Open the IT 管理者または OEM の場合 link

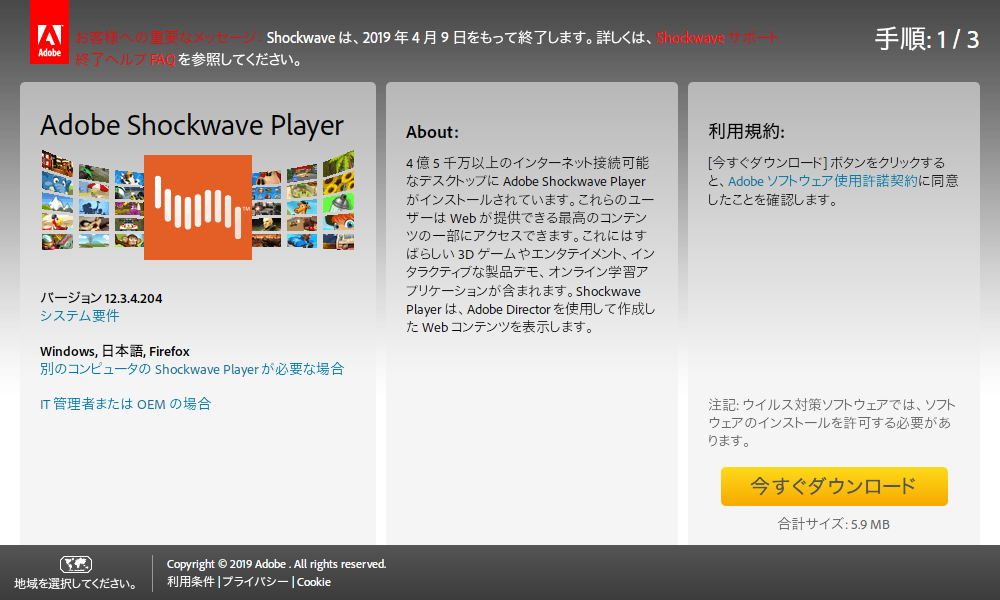click(126, 404)
